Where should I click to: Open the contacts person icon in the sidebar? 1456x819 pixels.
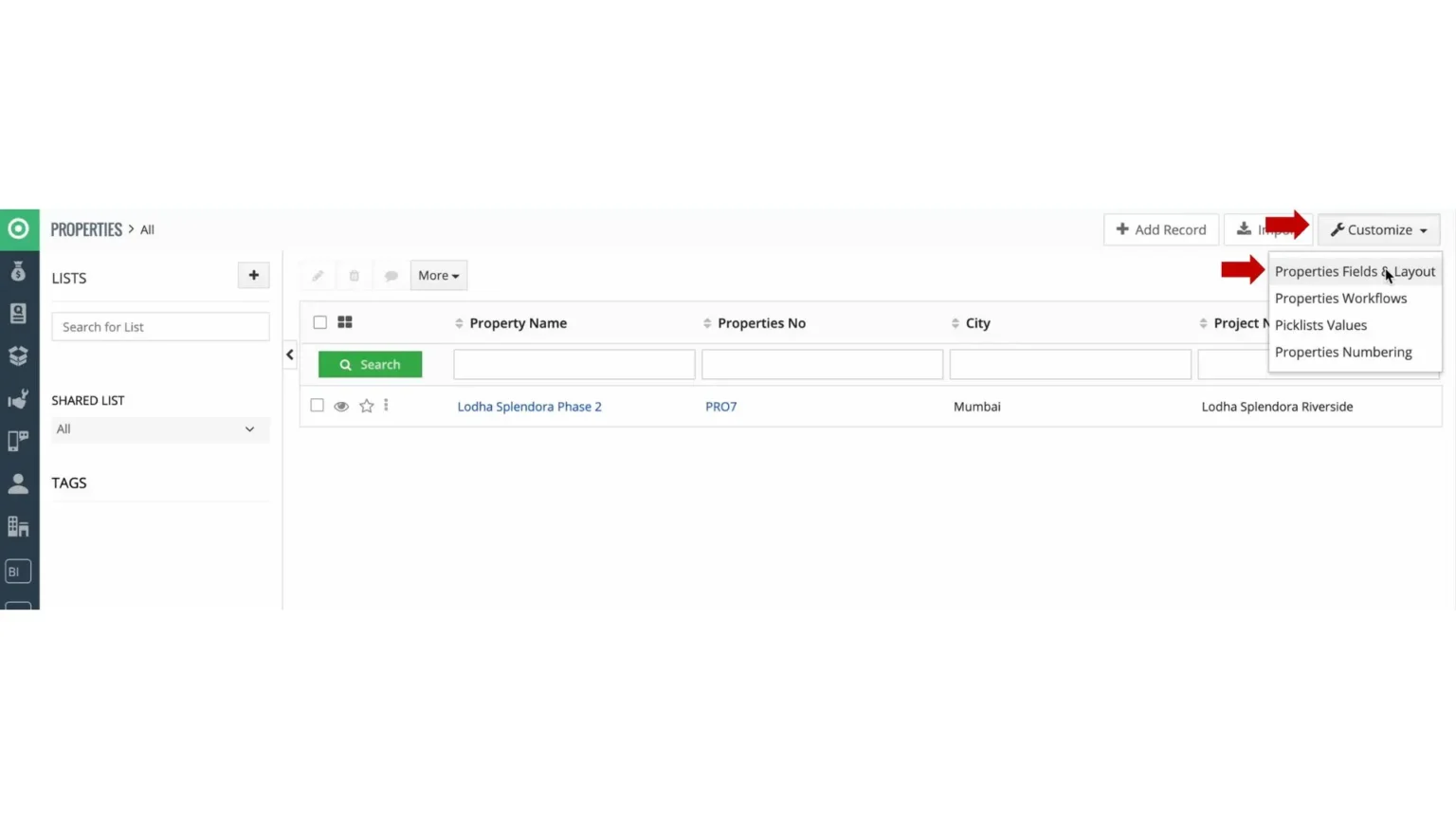(18, 483)
